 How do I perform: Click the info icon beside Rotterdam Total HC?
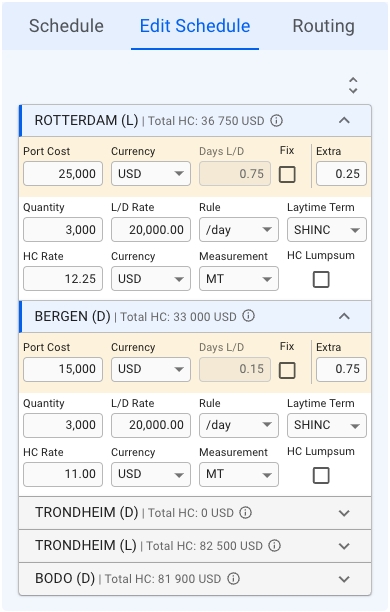coord(276,121)
